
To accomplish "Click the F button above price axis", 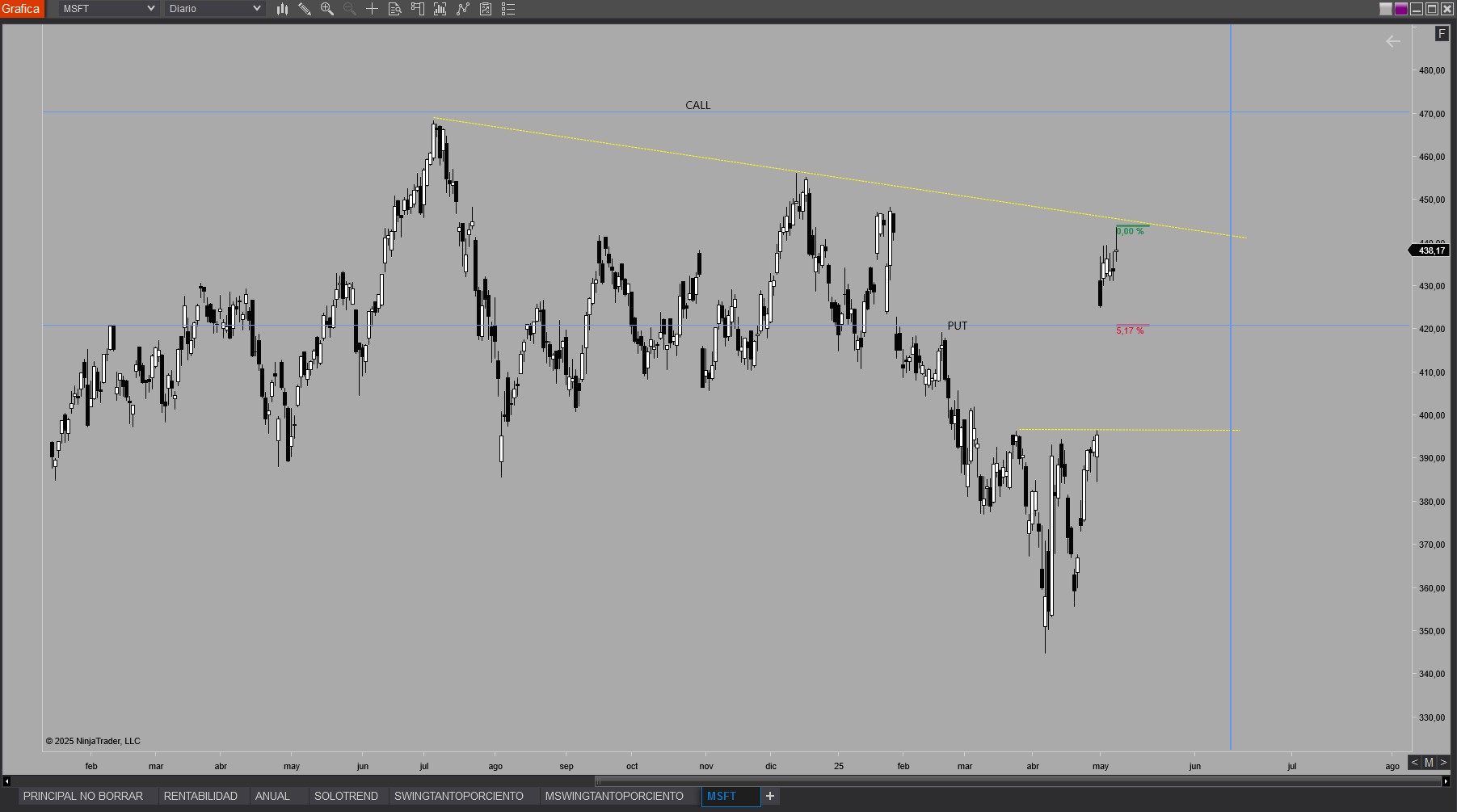I will tap(1442, 33).
